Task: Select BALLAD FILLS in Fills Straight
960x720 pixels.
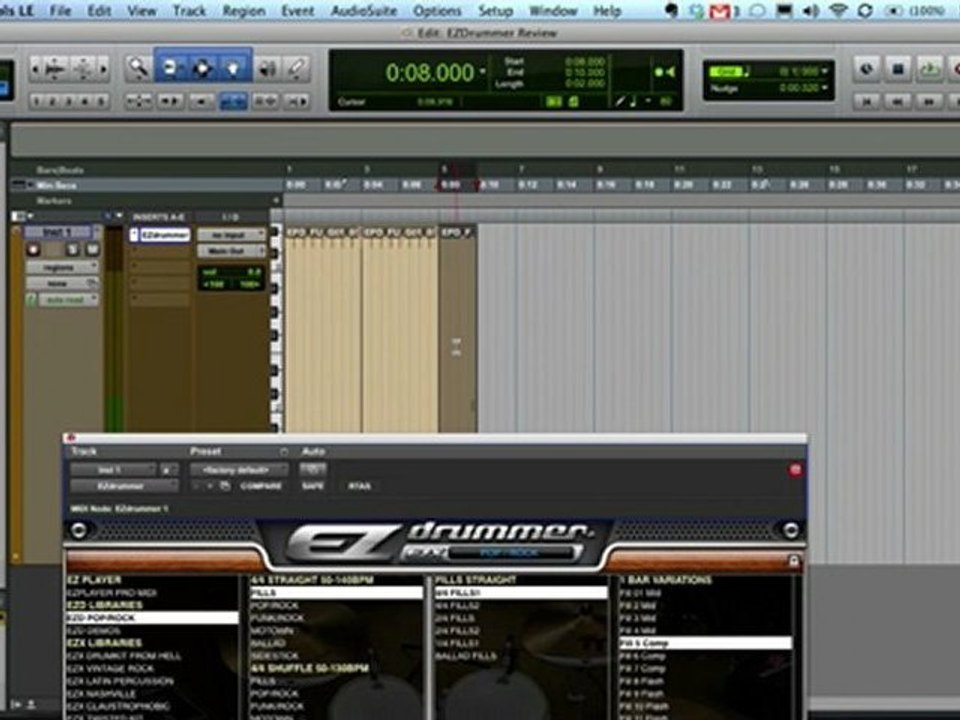Action: 466,656
